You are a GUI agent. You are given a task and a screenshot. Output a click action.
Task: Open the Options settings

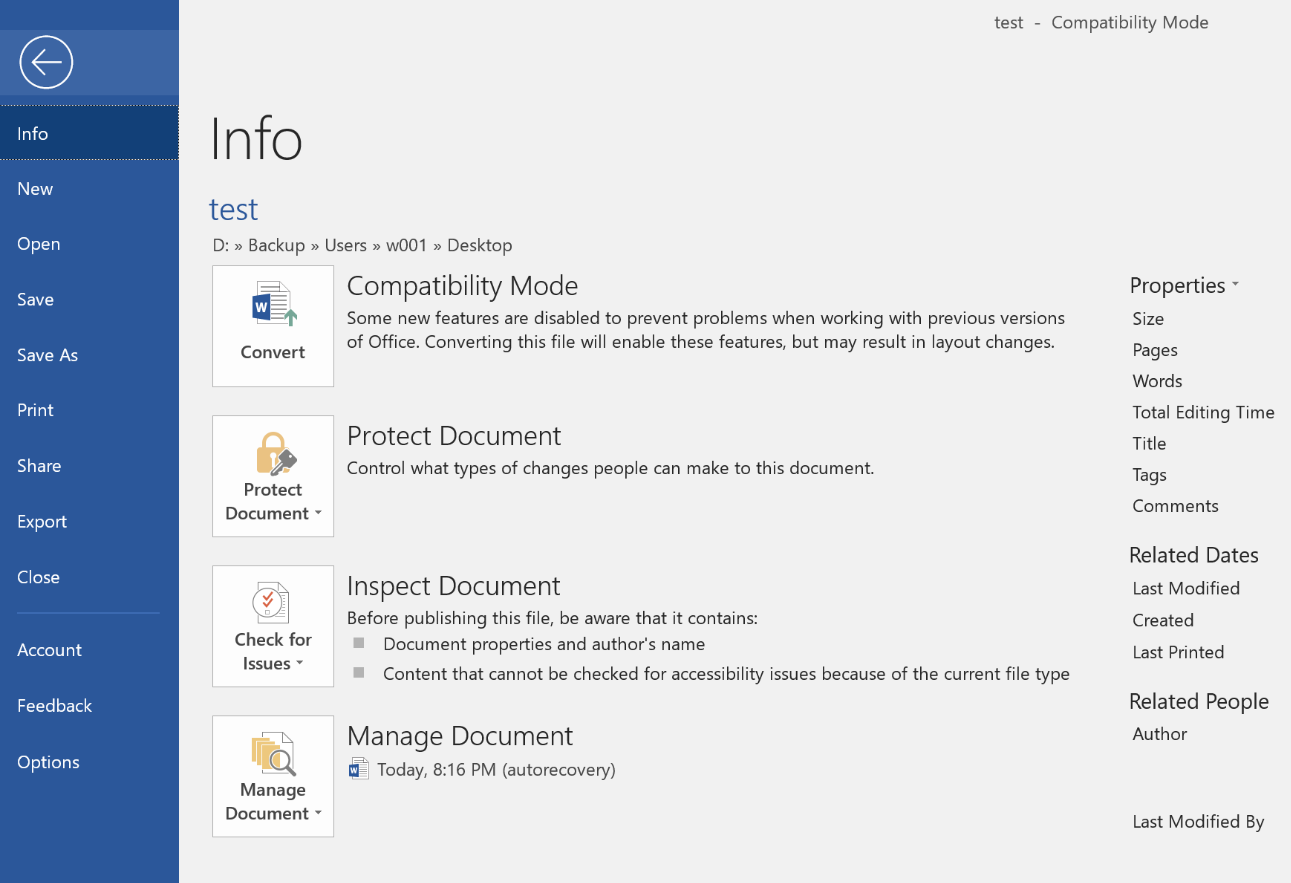48,762
